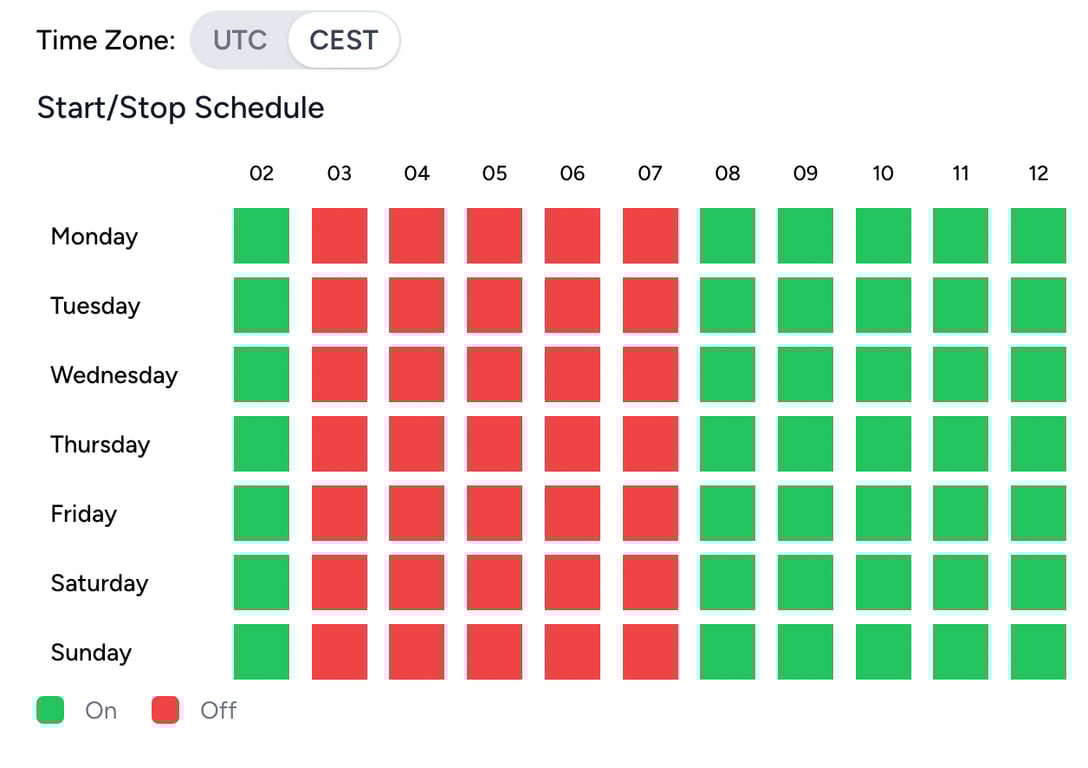Click Tuesday 06 red cell
The image size is (1088, 768).
tap(572, 305)
